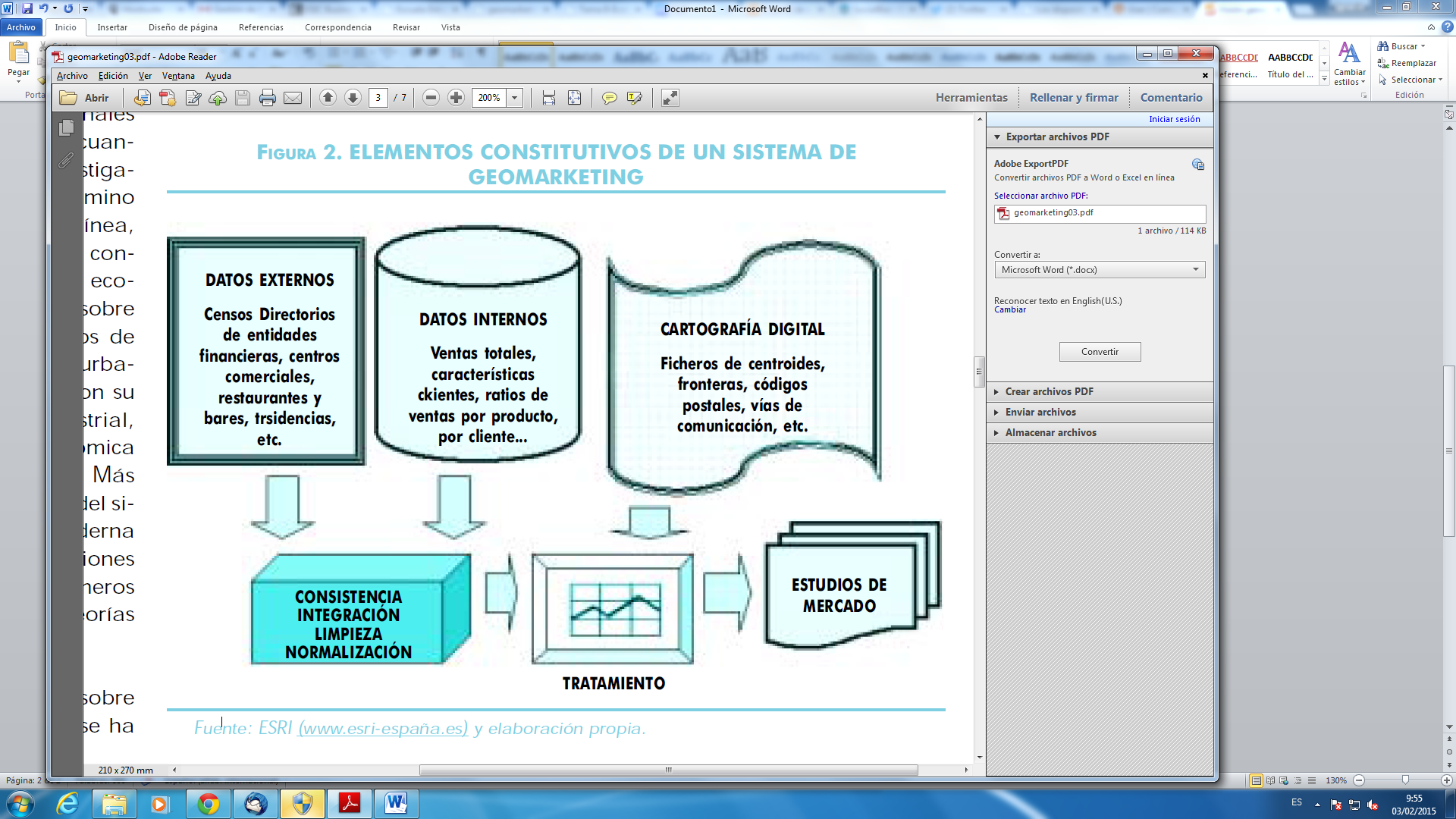1456x819 pixels.
Task: Click the create PDF icon
Action: [x=168, y=98]
